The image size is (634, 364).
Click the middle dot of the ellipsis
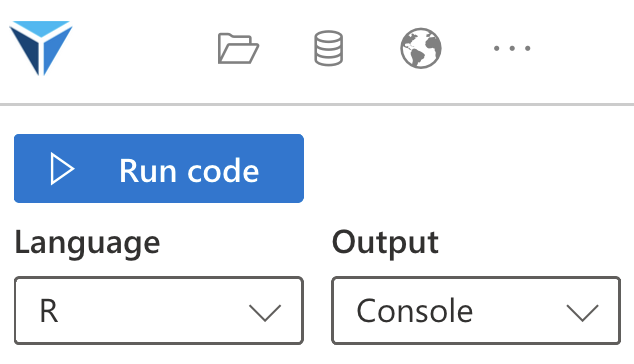(x=512, y=49)
